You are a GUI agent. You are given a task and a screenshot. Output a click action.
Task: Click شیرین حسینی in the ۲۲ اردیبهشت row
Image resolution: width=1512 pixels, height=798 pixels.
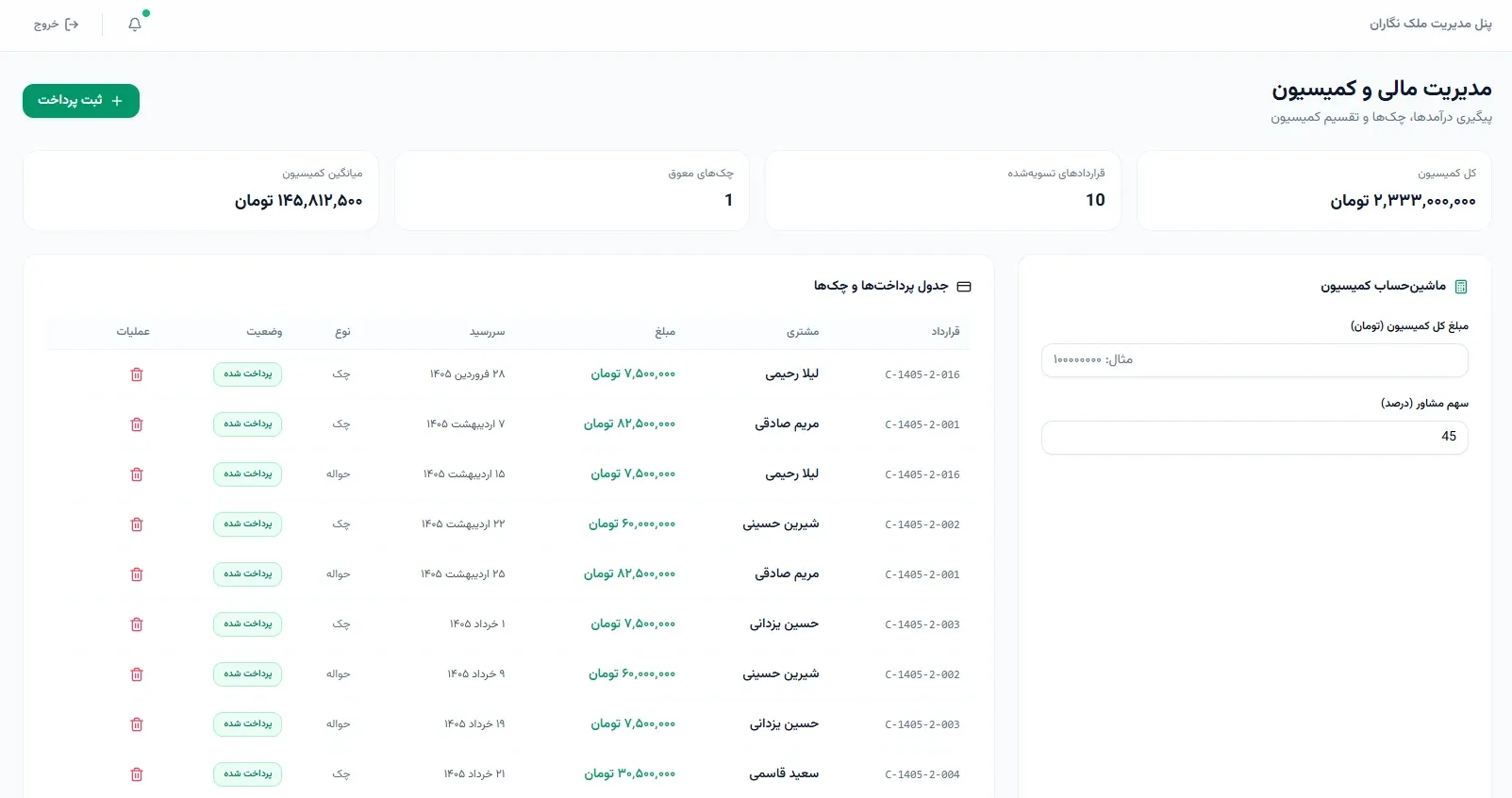pyautogui.click(x=781, y=524)
